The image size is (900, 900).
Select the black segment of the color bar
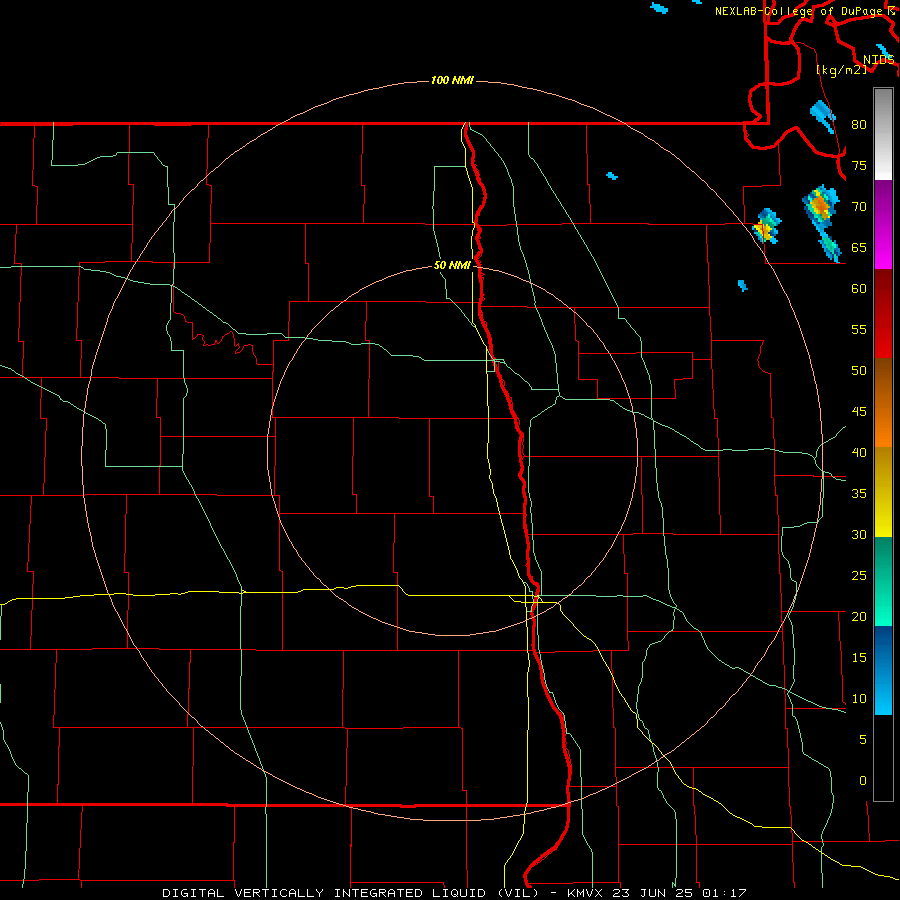(883, 758)
